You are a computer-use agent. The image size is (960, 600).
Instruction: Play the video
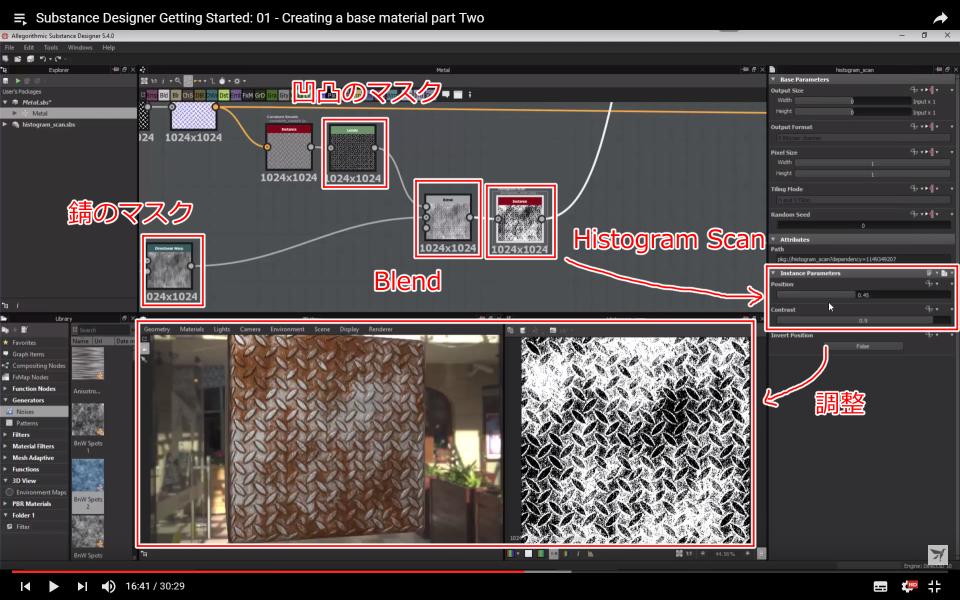click(x=53, y=587)
